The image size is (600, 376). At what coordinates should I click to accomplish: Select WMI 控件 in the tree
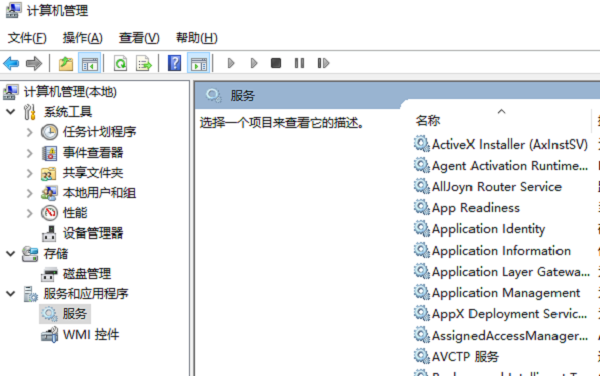[91, 335]
